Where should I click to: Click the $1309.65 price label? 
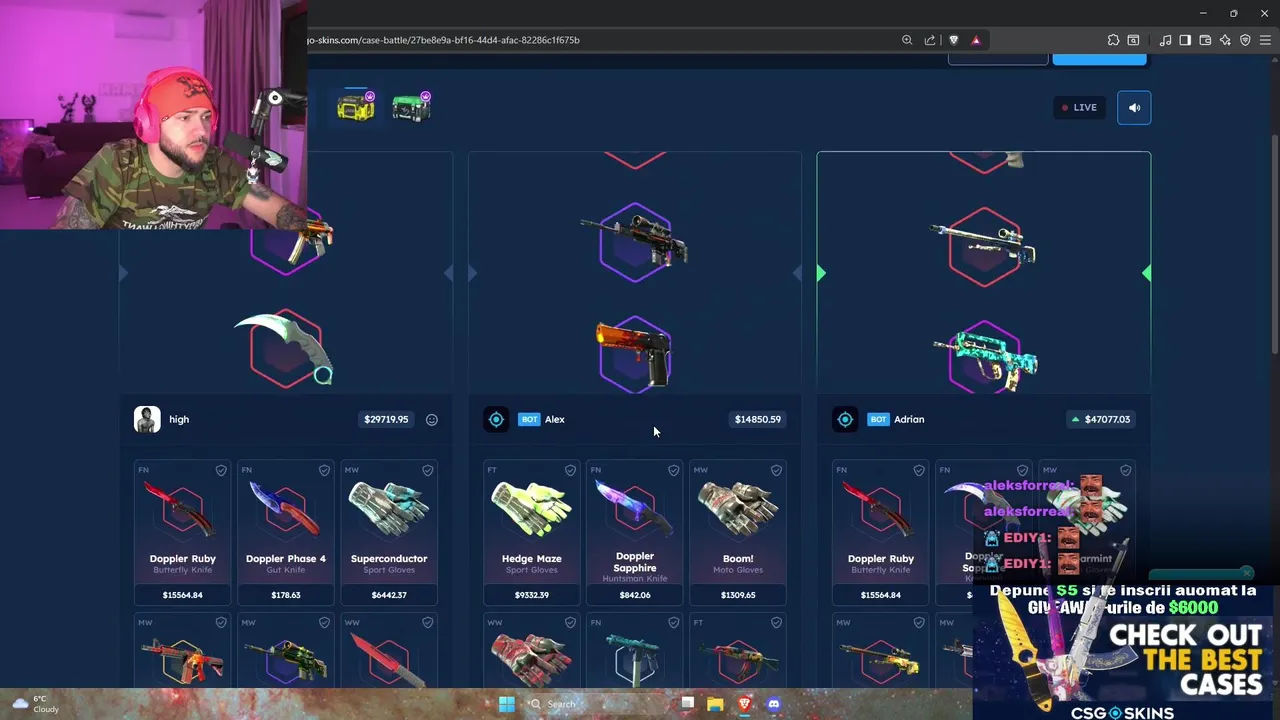738,595
